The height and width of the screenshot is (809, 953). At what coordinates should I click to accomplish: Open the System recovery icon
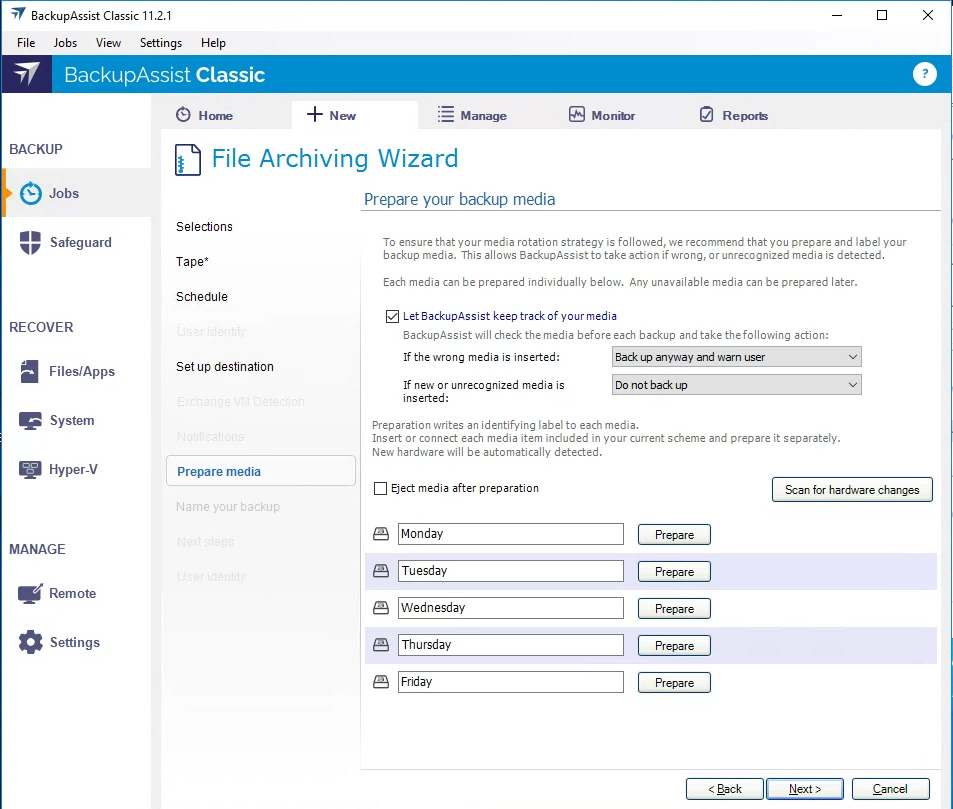(31, 421)
